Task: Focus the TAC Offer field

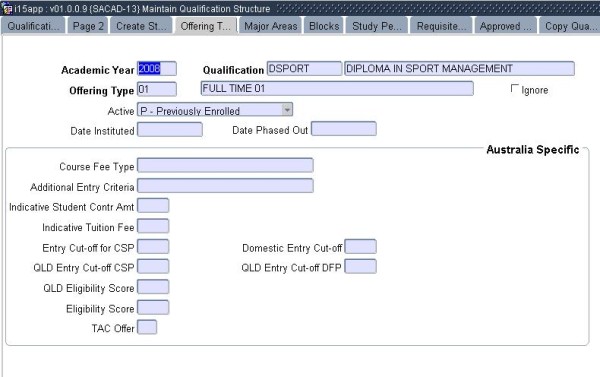Action: click(147, 327)
